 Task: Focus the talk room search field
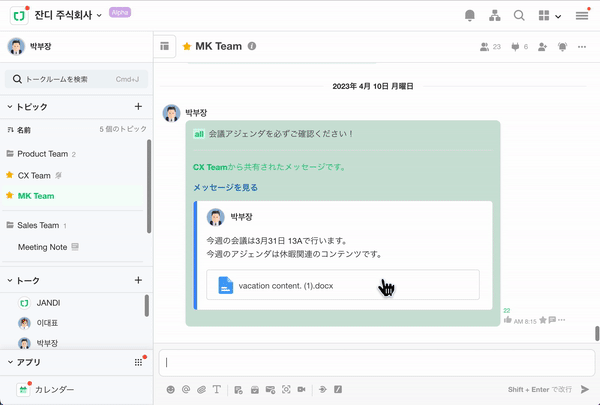pos(76,79)
